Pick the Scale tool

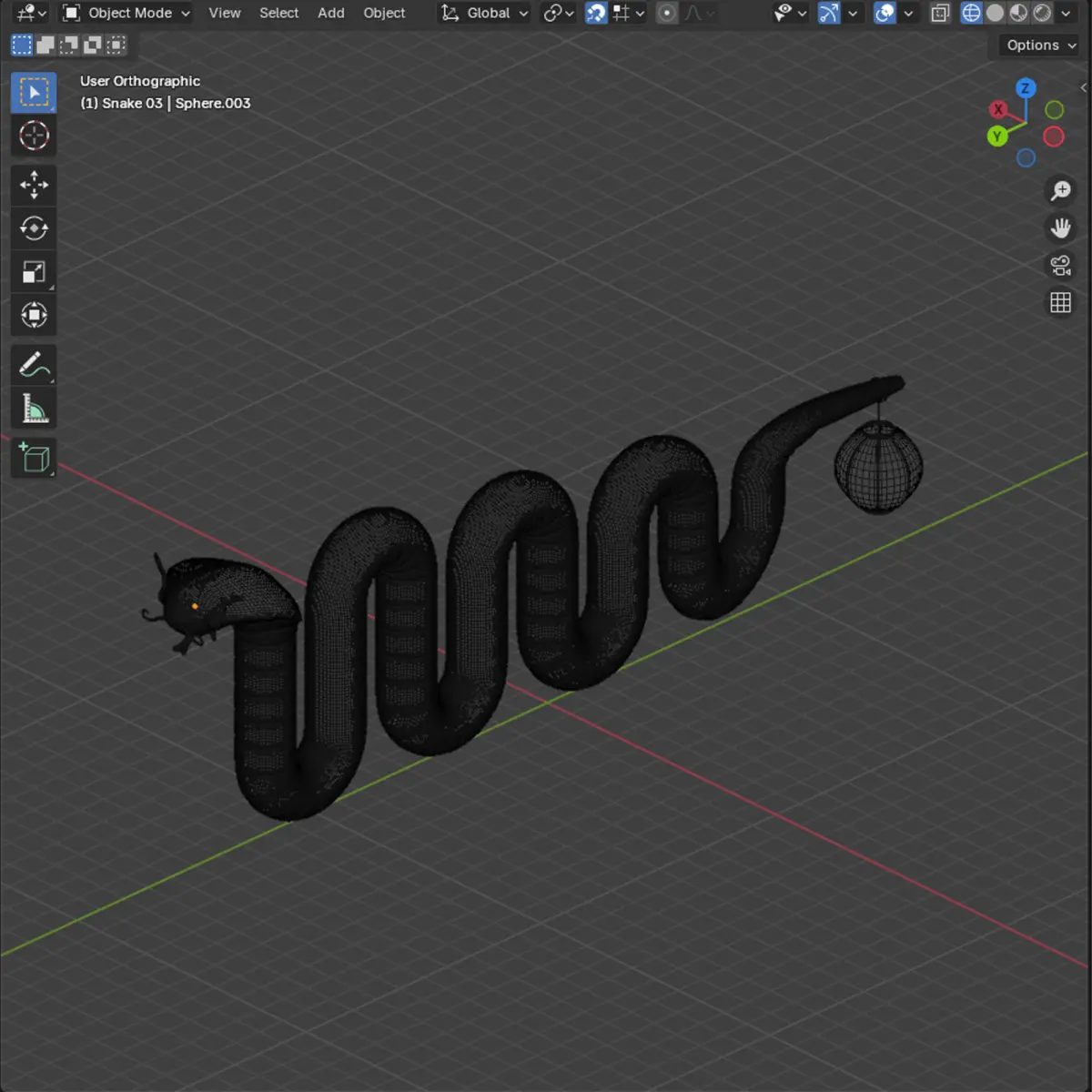(34, 272)
